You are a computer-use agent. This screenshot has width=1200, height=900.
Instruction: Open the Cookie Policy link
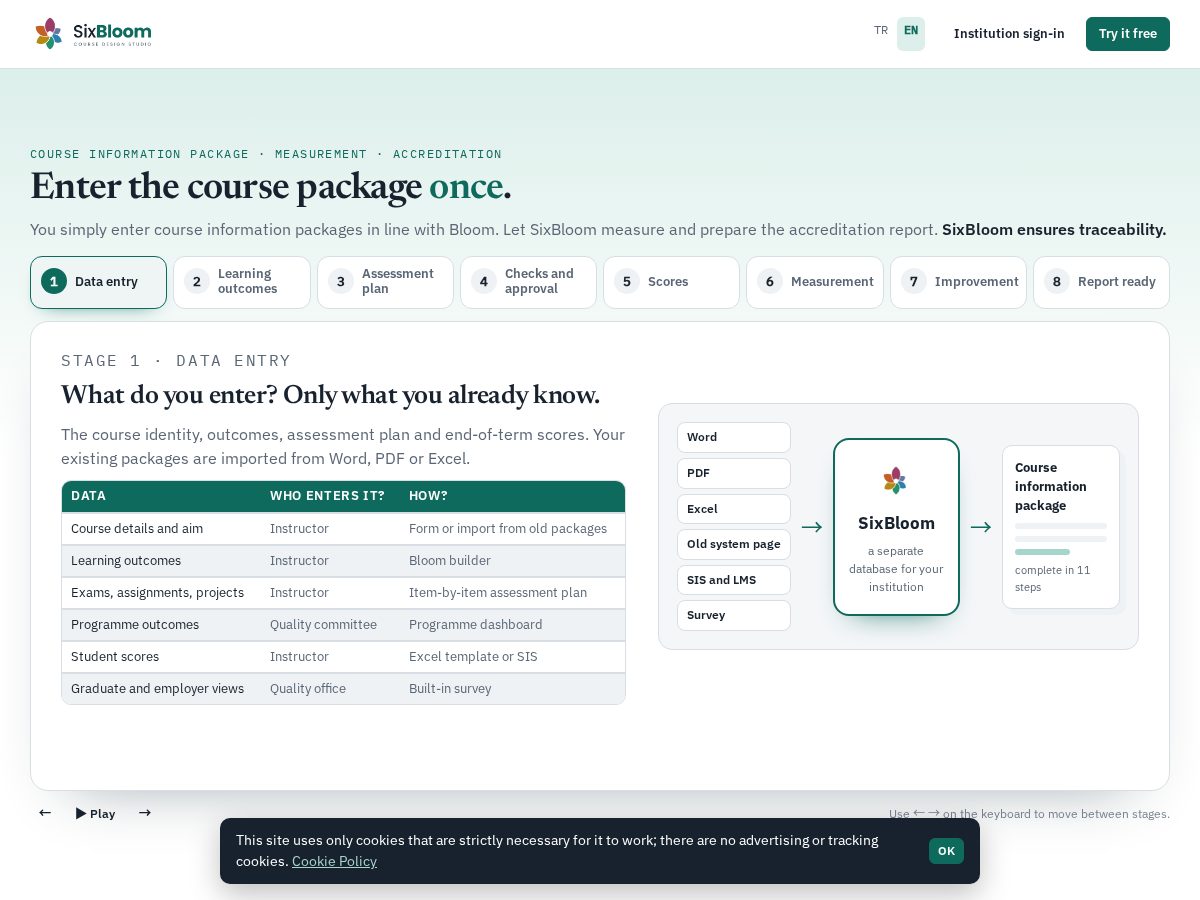tap(334, 861)
